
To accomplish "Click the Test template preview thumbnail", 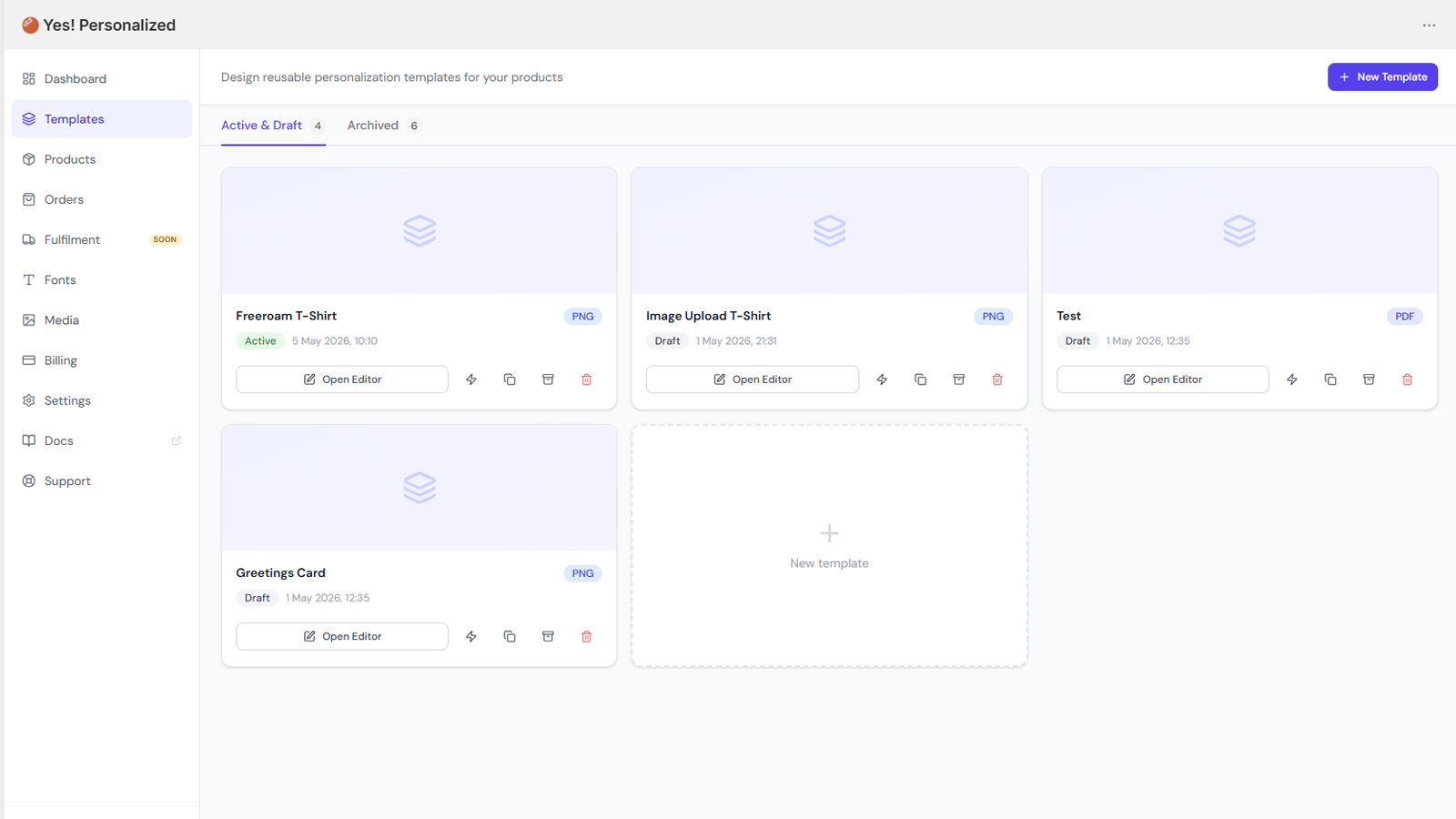I will coord(1239,231).
